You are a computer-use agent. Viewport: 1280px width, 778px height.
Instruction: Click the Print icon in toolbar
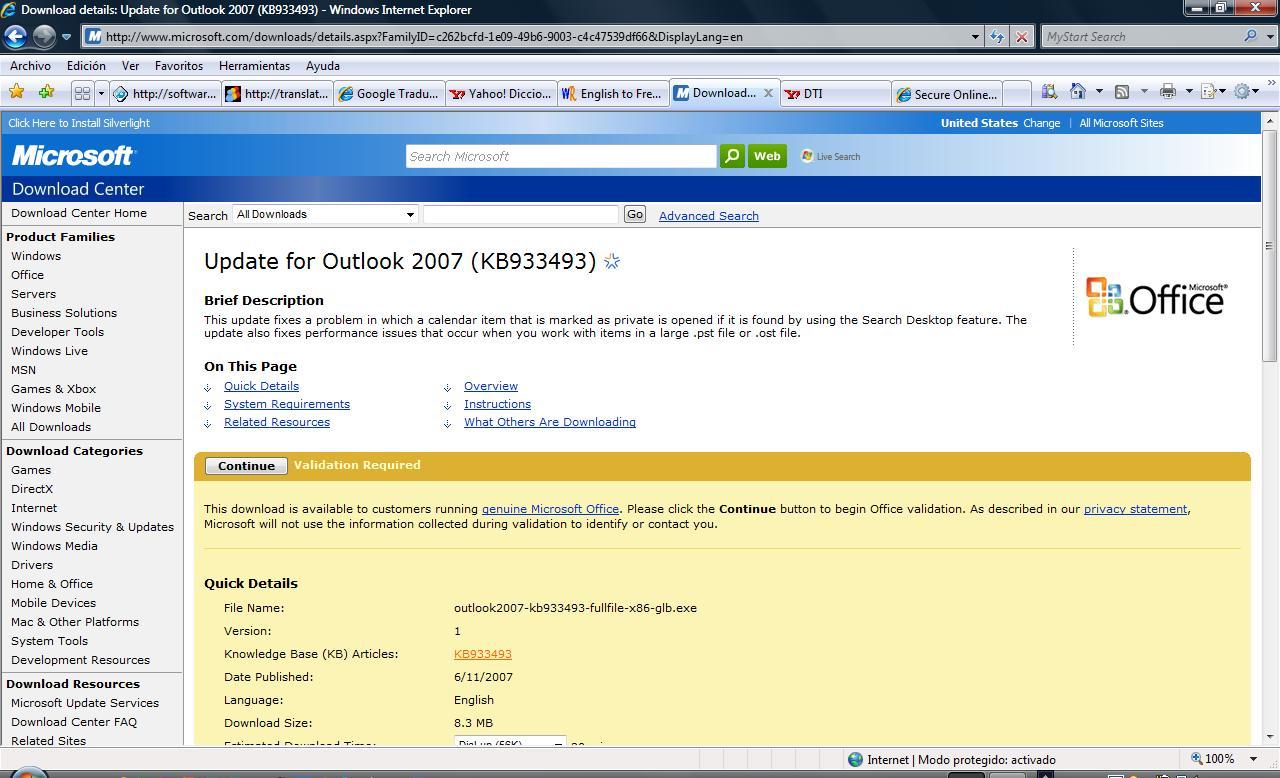[x=1167, y=92]
